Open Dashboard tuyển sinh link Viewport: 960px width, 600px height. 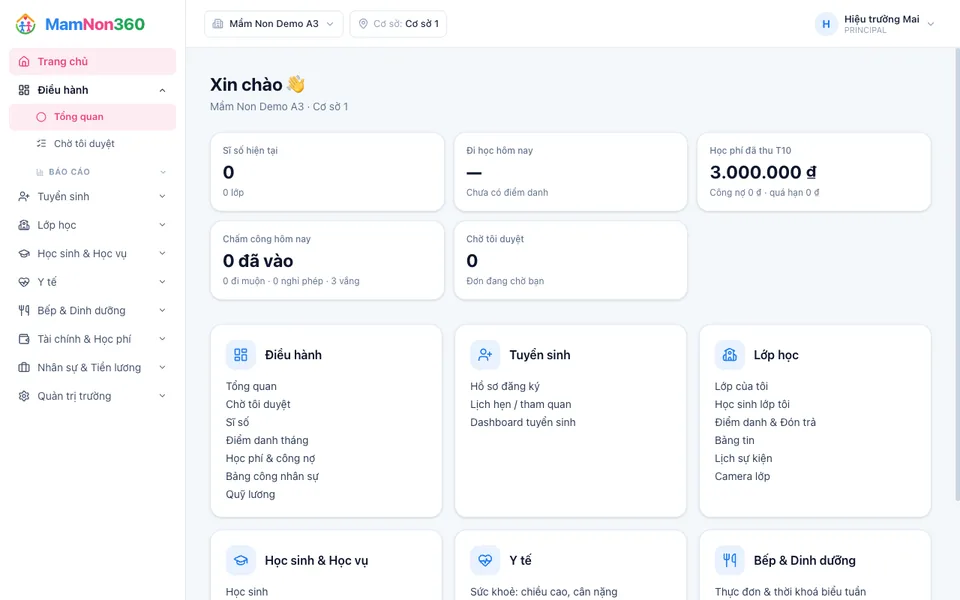(523, 422)
